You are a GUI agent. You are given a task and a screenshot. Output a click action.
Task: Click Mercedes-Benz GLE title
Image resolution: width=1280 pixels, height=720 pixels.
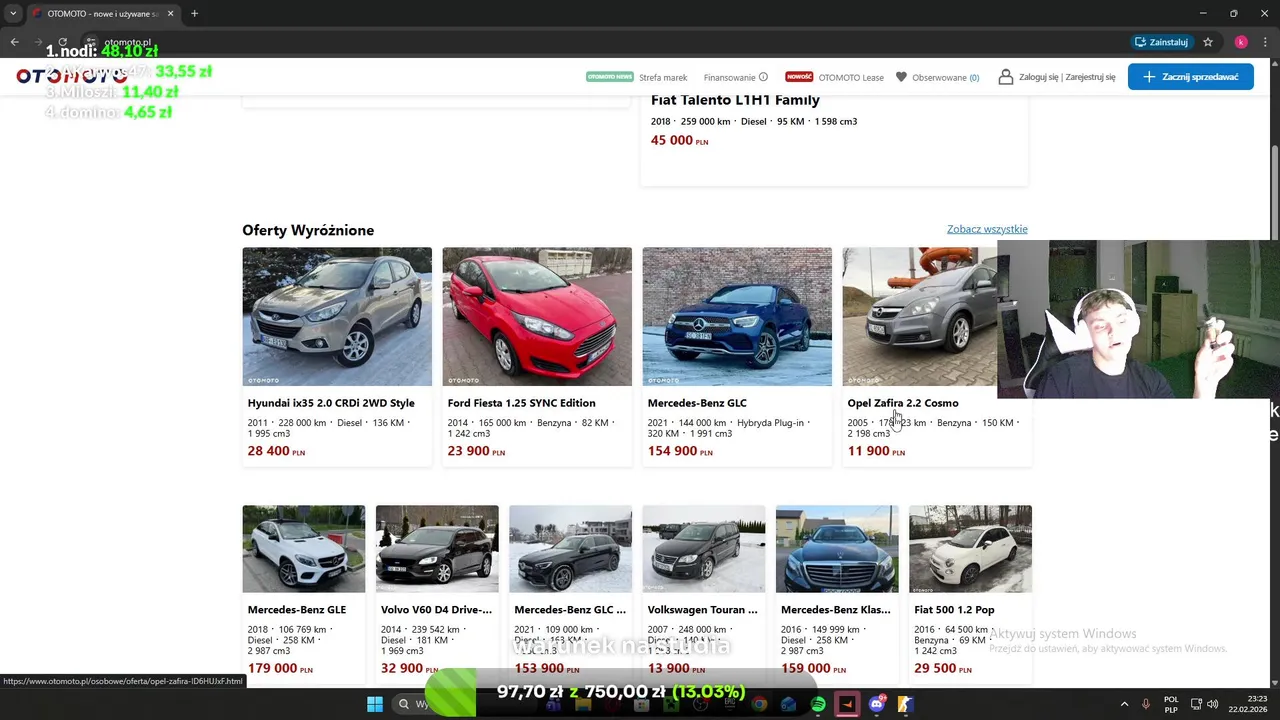coord(297,610)
